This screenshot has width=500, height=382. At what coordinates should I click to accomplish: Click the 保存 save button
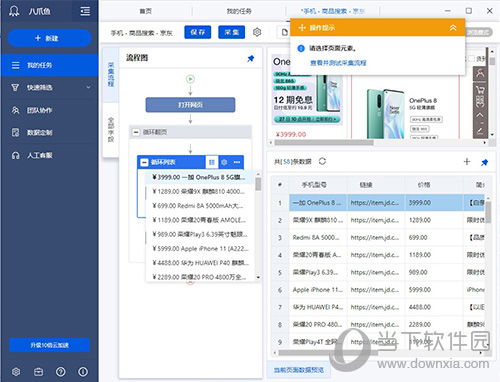pos(198,32)
